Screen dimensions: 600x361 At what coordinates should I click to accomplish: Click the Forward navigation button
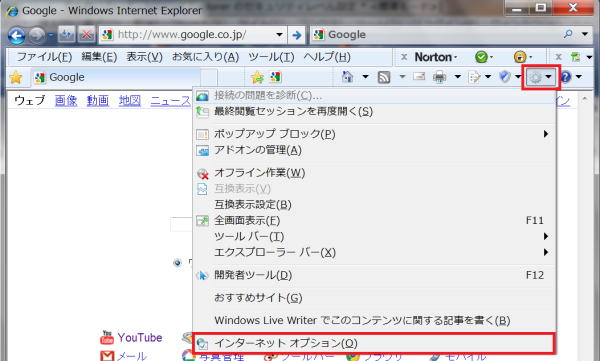click(37, 35)
